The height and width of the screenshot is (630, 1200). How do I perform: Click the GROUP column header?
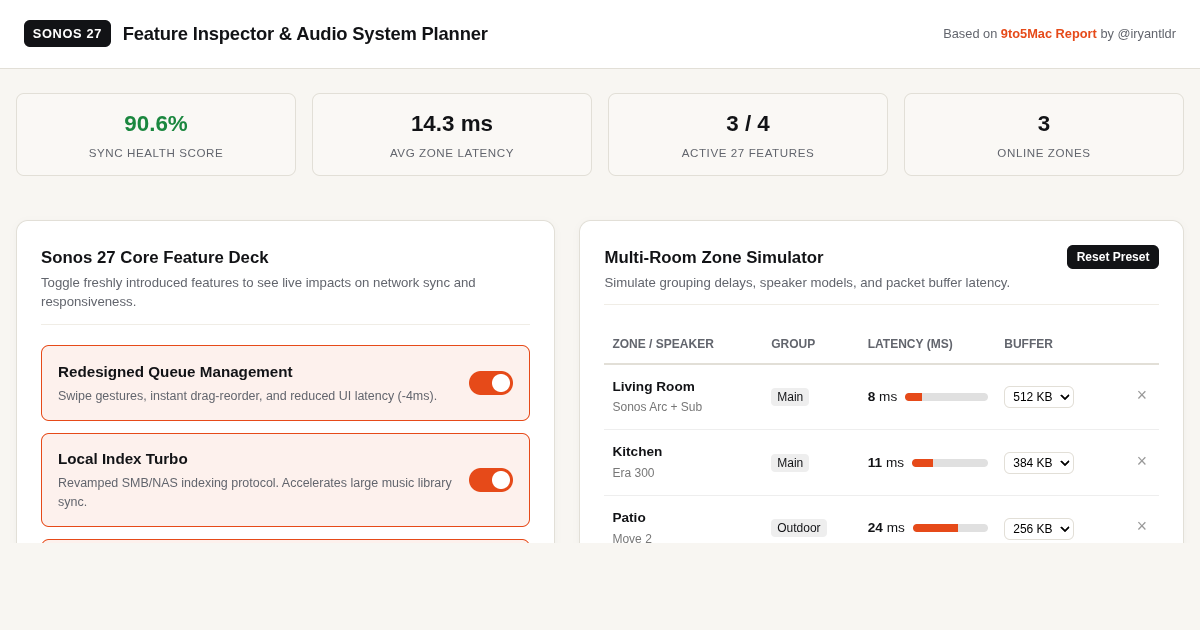pyautogui.click(x=793, y=344)
